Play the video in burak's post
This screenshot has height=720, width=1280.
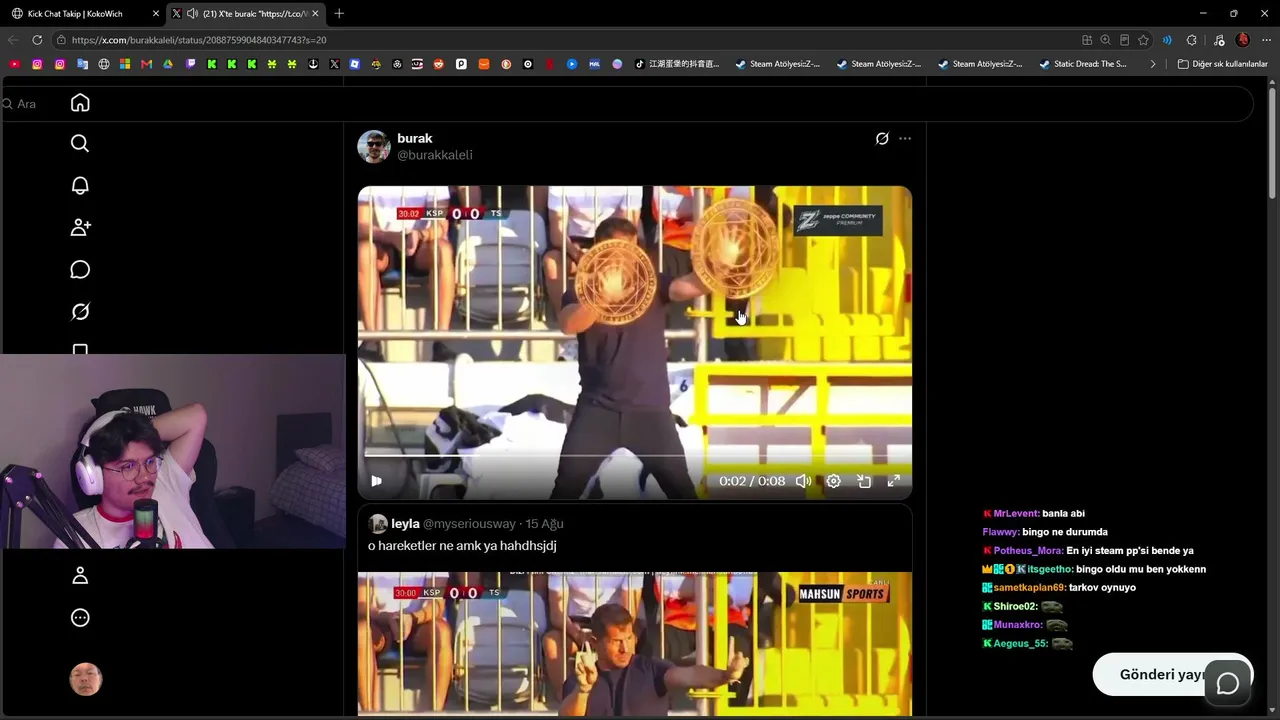376,481
